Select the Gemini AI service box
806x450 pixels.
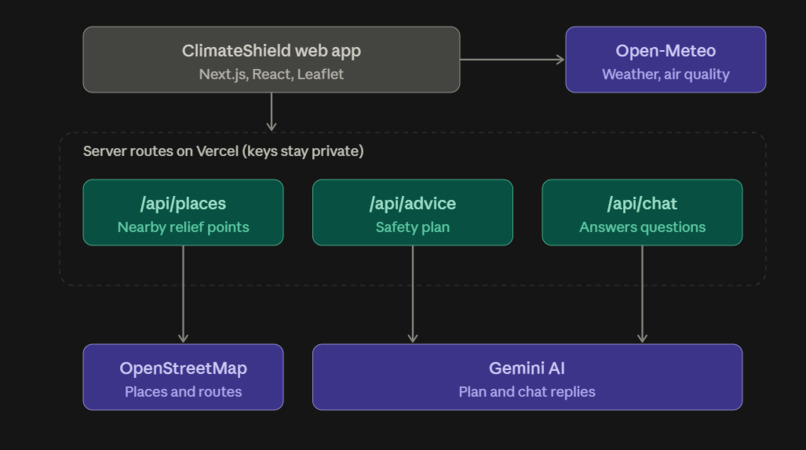coord(527,377)
